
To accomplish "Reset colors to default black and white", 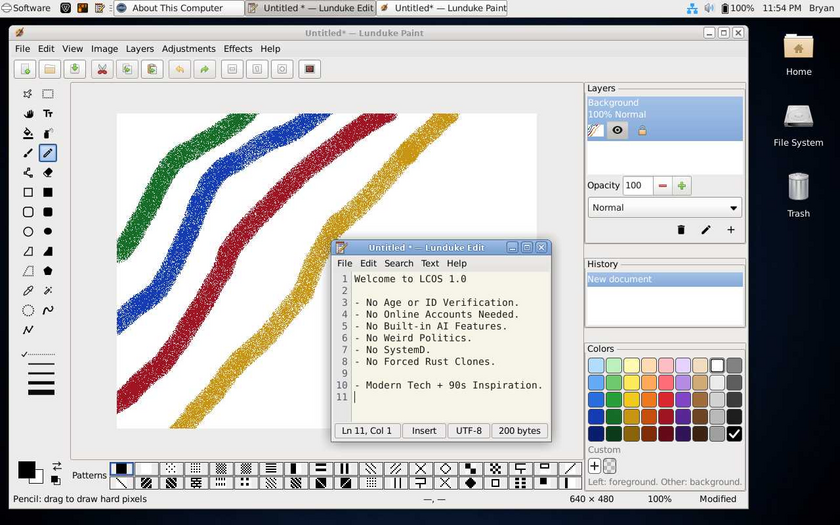I will (55, 479).
